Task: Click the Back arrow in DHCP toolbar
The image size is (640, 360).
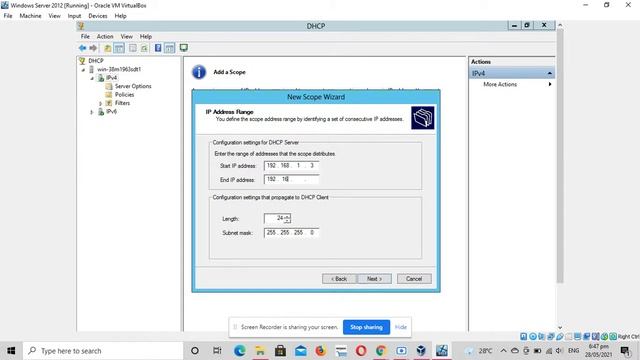Action: pyautogui.click(x=82, y=48)
